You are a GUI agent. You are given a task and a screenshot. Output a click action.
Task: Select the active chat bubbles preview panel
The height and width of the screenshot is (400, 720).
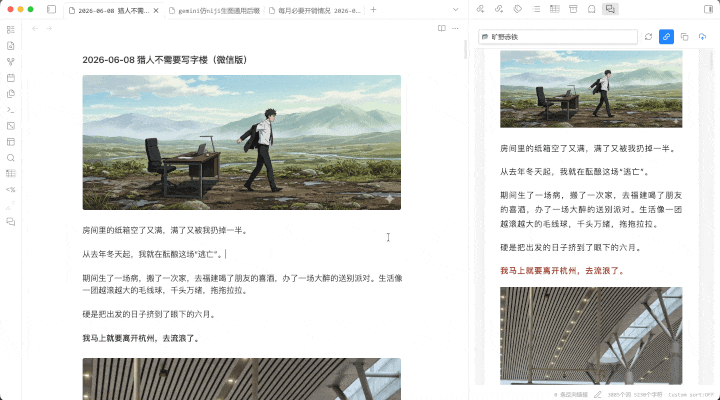pos(610,9)
